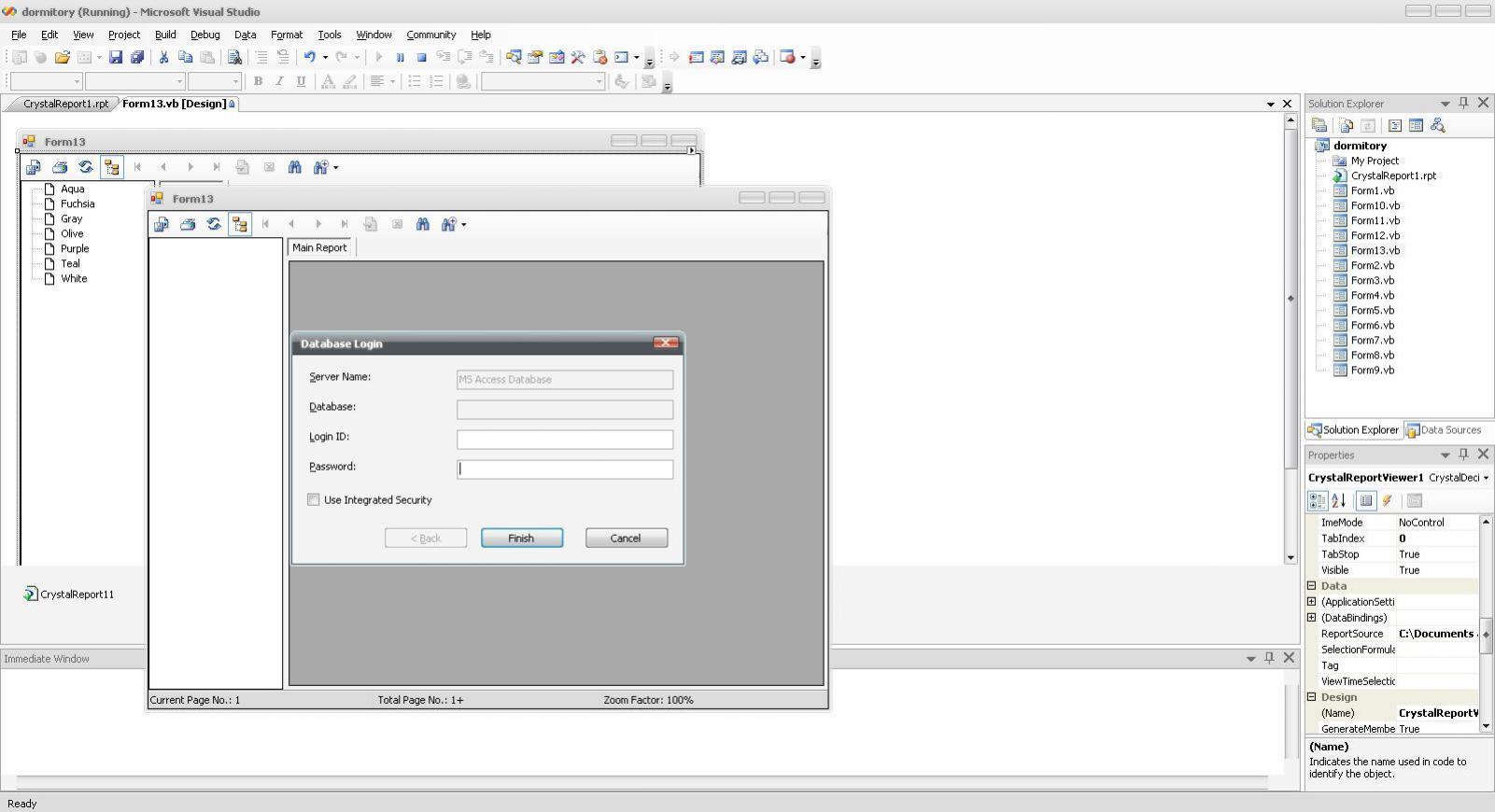
Task: Click the Finish button
Action: (x=522, y=539)
